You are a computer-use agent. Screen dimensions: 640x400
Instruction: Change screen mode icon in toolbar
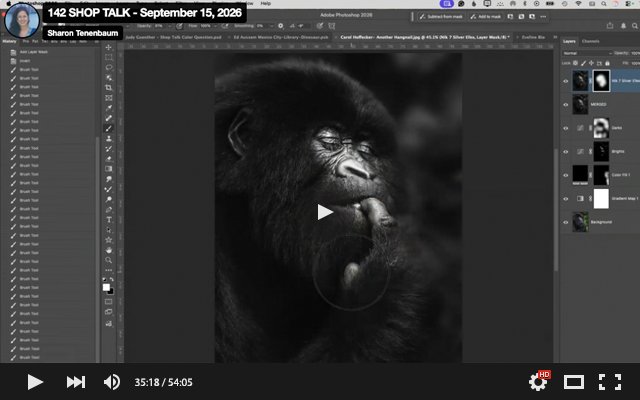pyautogui.click(x=109, y=312)
